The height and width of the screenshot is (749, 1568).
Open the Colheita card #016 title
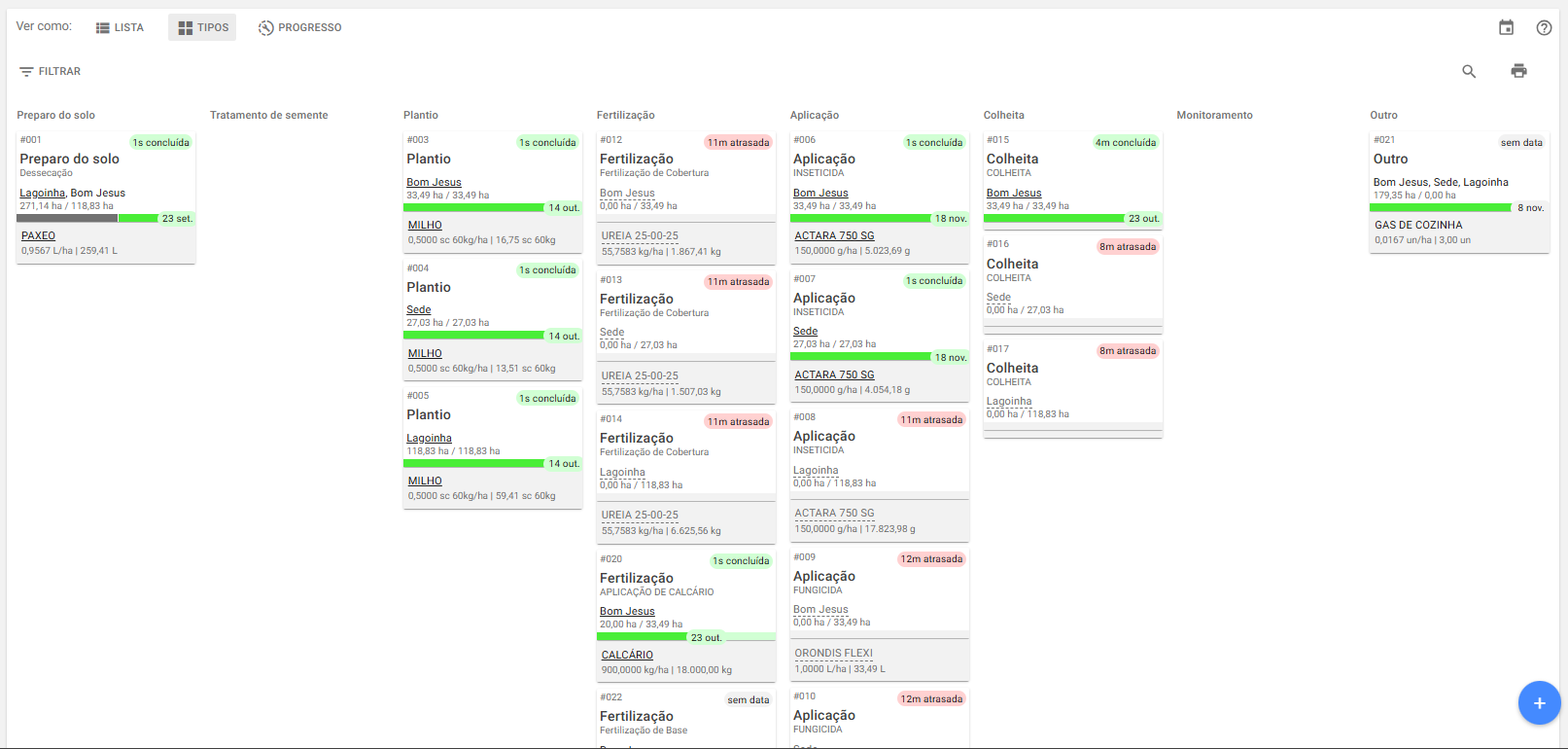tap(1012, 264)
